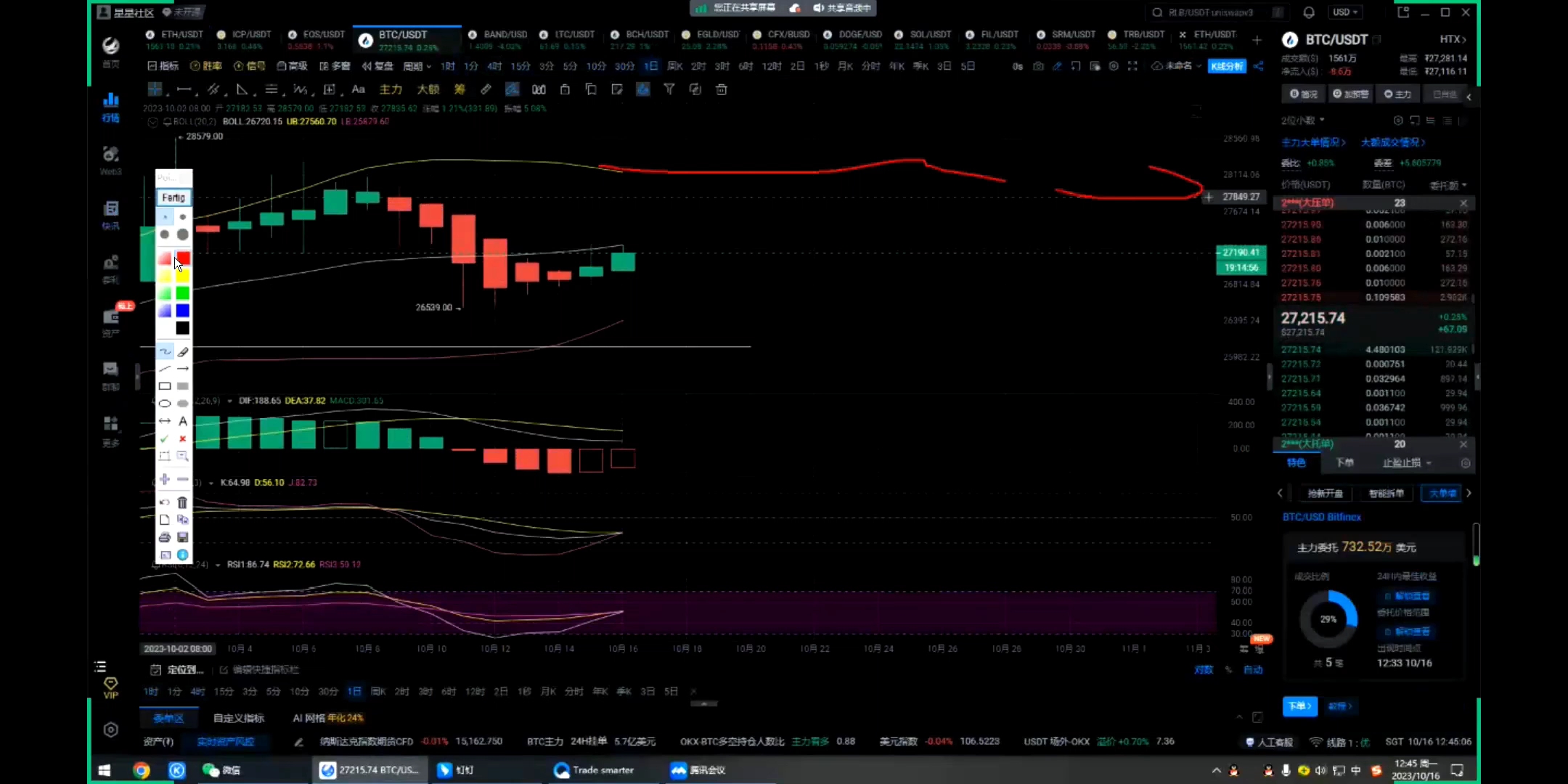This screenshot has width=1568, height=784.
Task: Select the freehand squiggle pen tool
Action: click(x=165, y=351)
